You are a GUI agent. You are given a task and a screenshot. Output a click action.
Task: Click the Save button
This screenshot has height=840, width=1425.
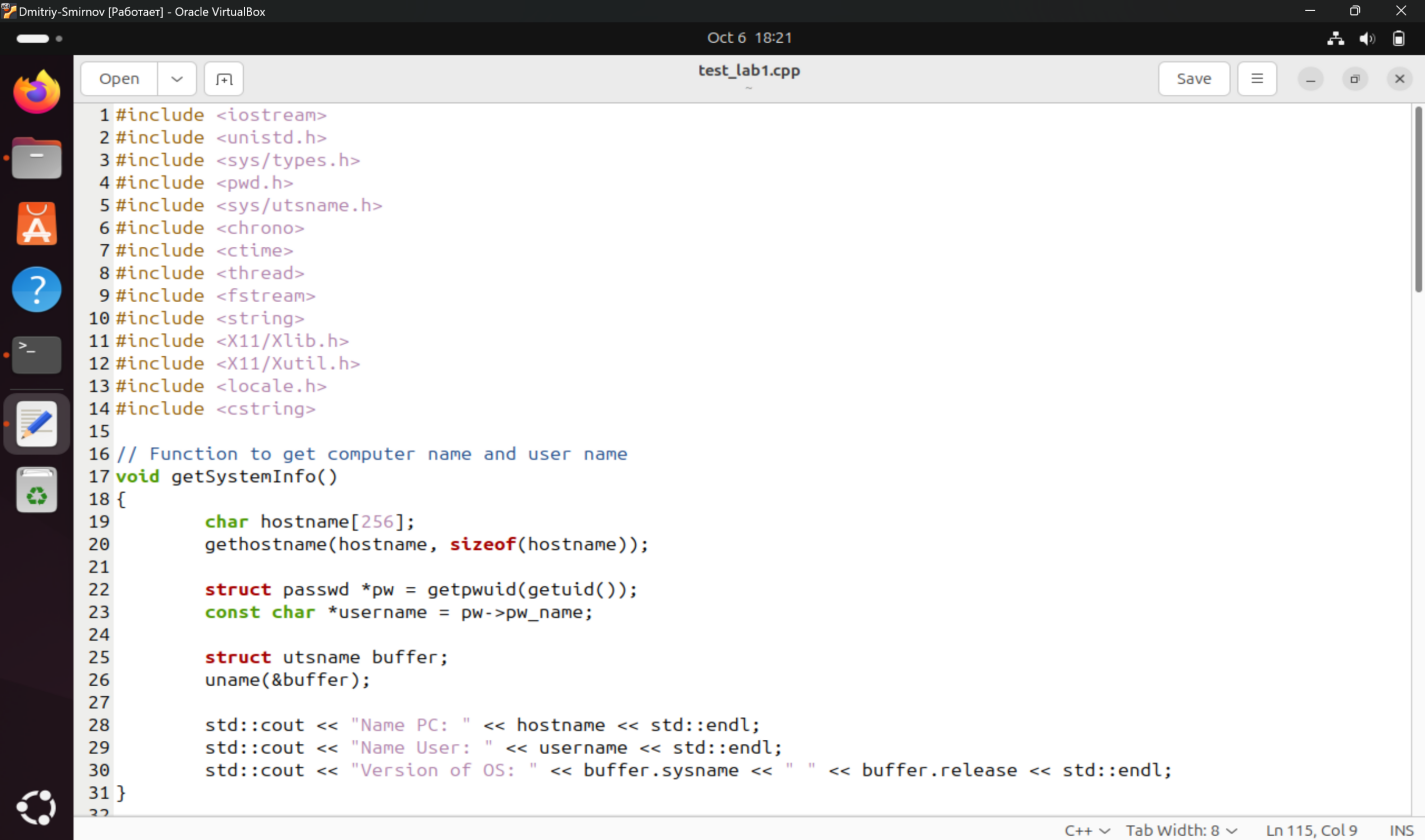coord(1194,79)
